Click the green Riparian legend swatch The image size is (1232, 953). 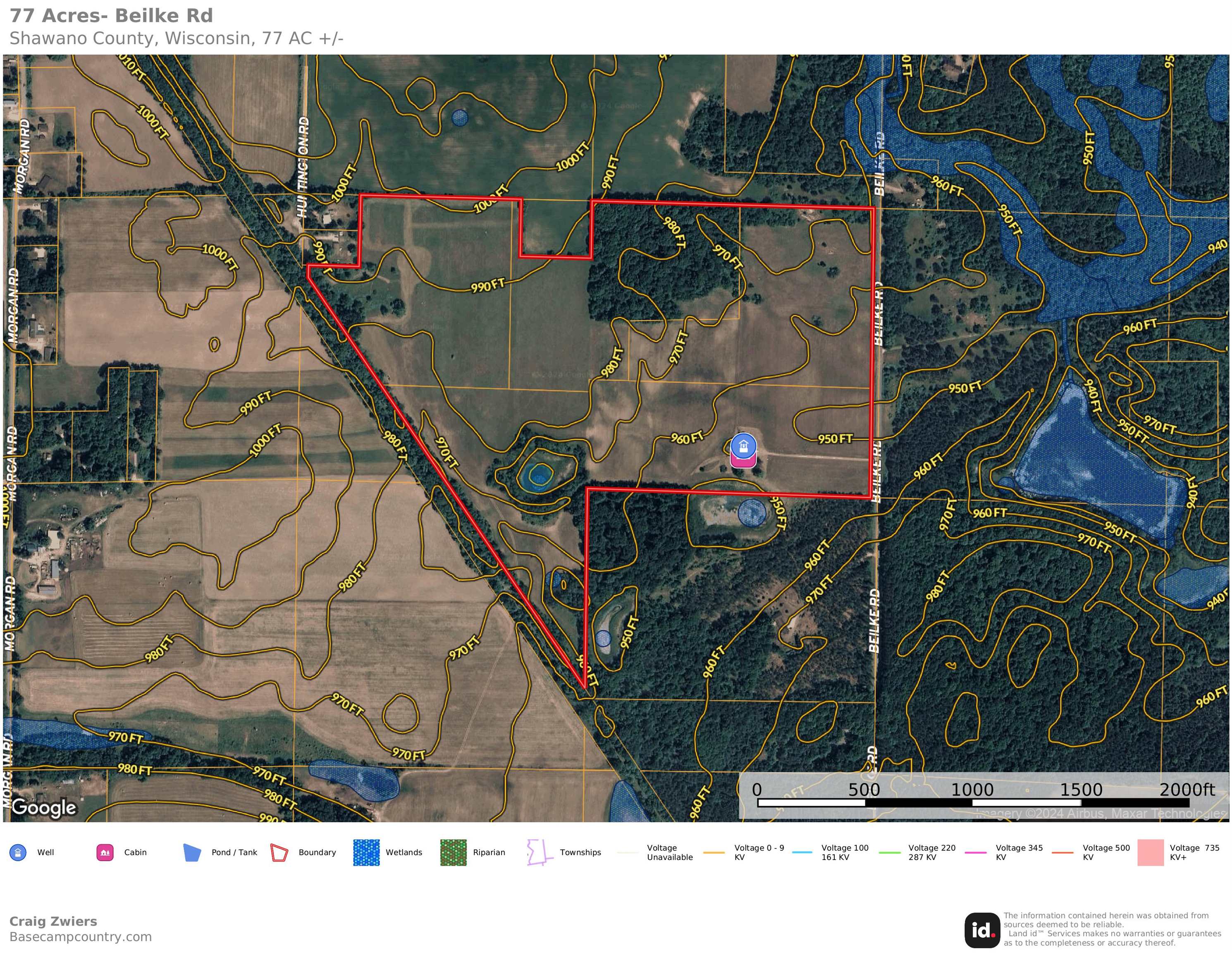(454, 852)
